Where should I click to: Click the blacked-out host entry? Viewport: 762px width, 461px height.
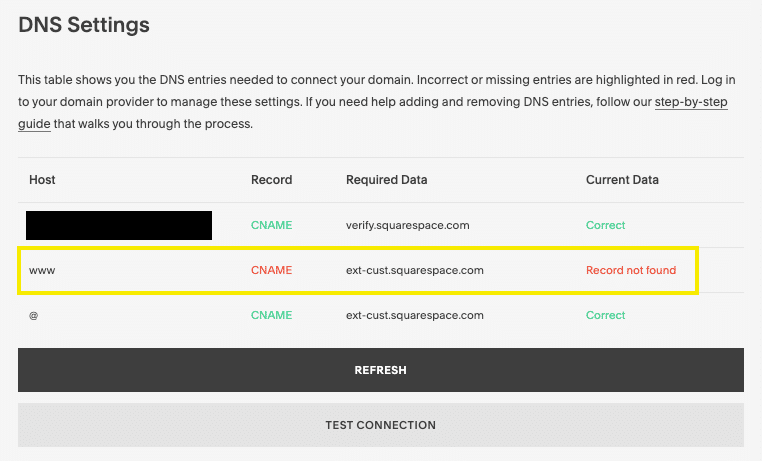click(x=119, y=225)
